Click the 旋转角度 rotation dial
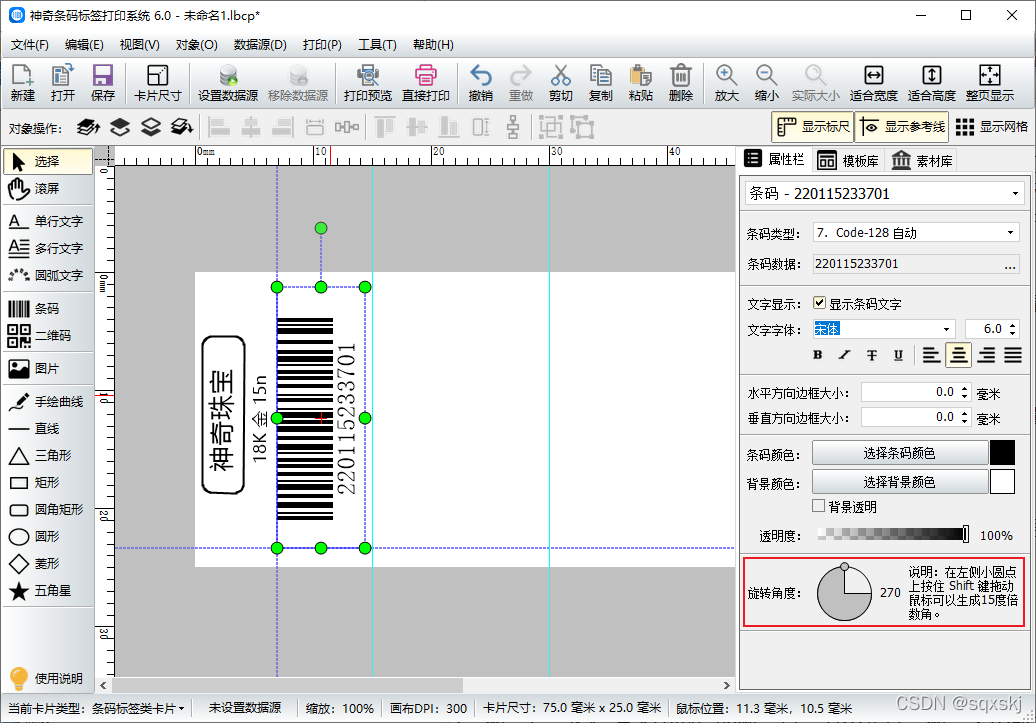 coord(844,593)
